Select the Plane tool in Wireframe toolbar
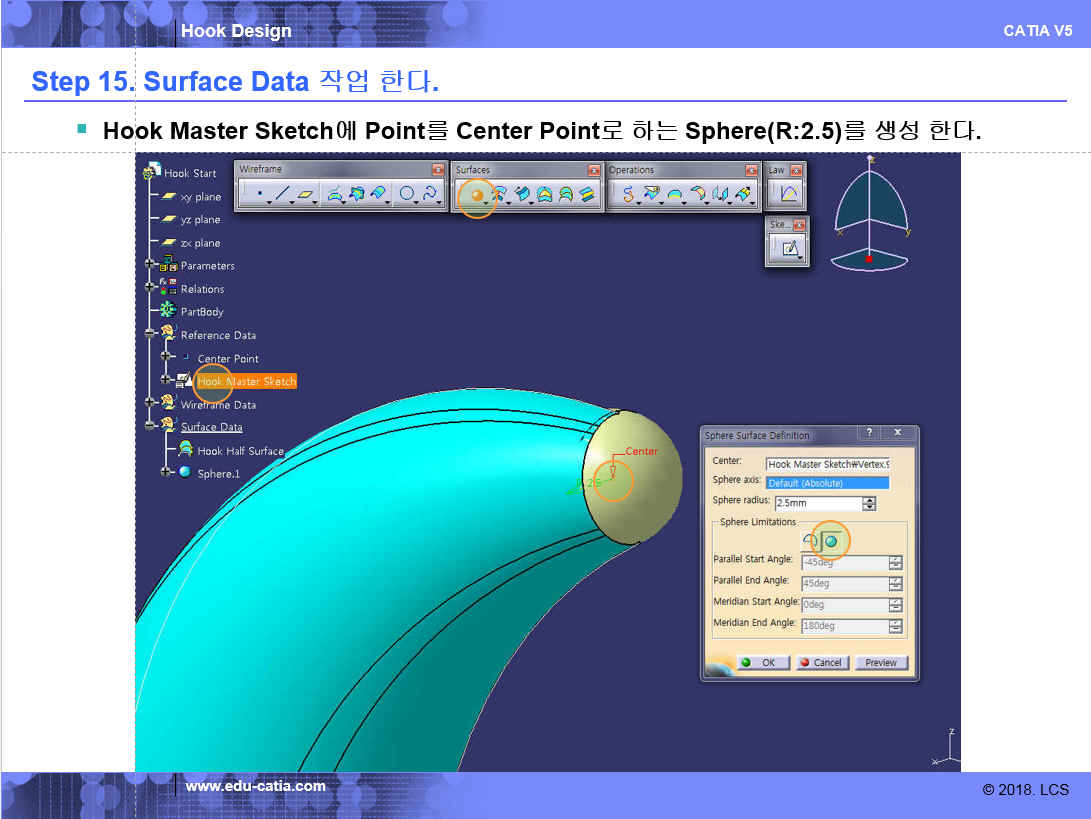 point(306,195)
